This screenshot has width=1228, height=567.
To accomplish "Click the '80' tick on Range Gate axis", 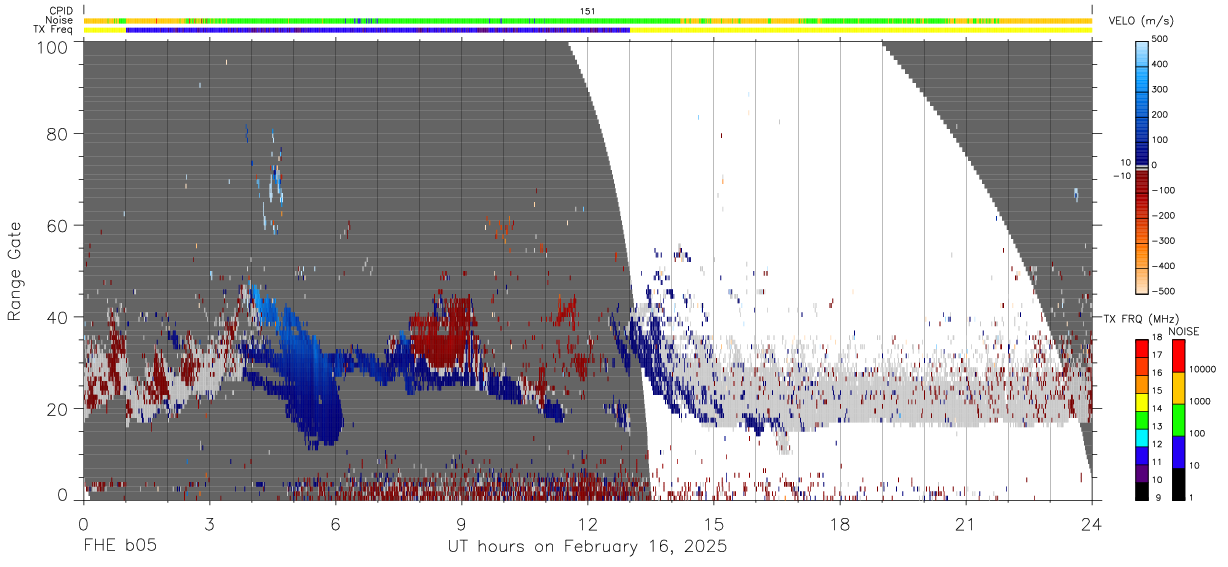I will (x=58, y=133).
